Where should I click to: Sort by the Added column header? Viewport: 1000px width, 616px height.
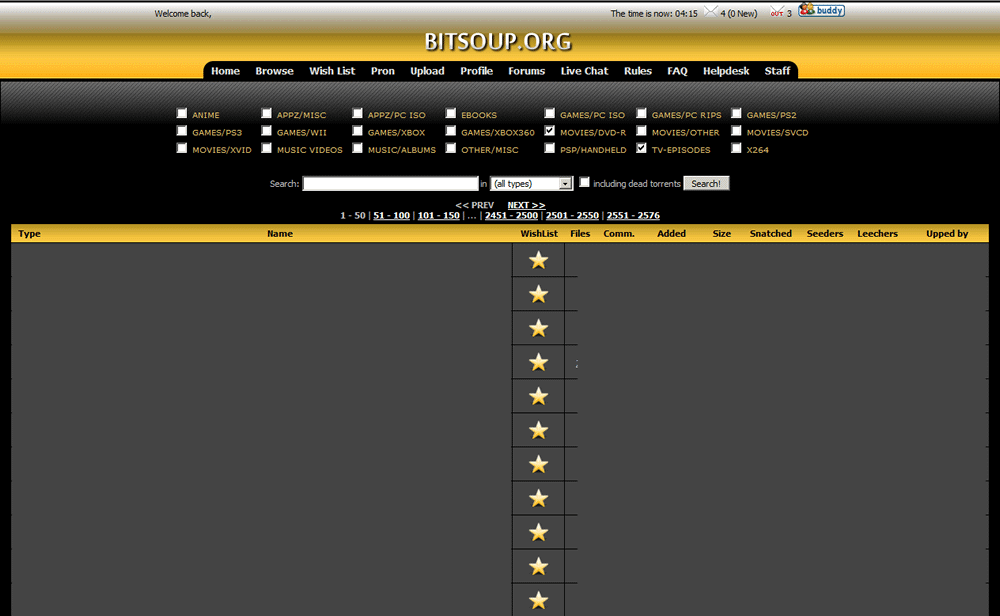coord(672,233)
